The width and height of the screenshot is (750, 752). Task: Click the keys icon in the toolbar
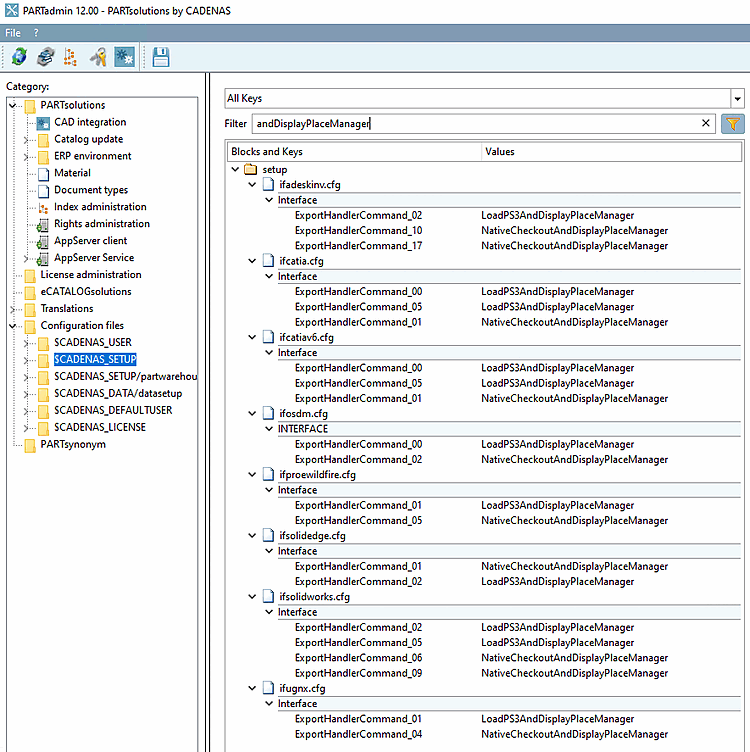98,58
